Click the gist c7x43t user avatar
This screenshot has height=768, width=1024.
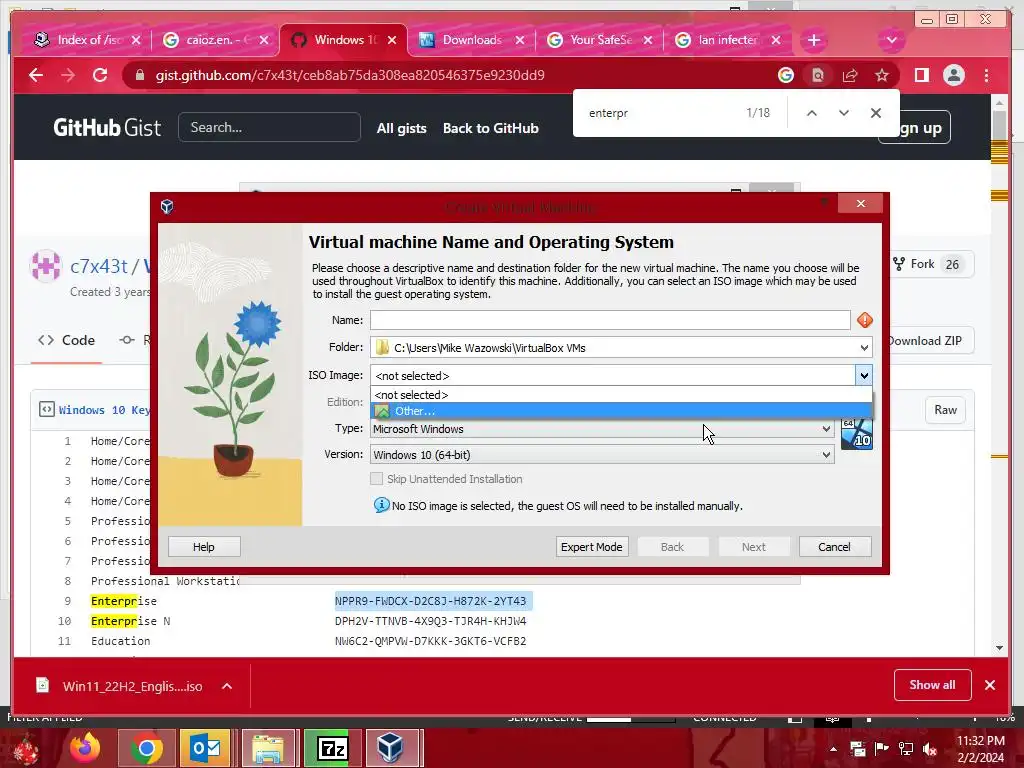point(46,266)
